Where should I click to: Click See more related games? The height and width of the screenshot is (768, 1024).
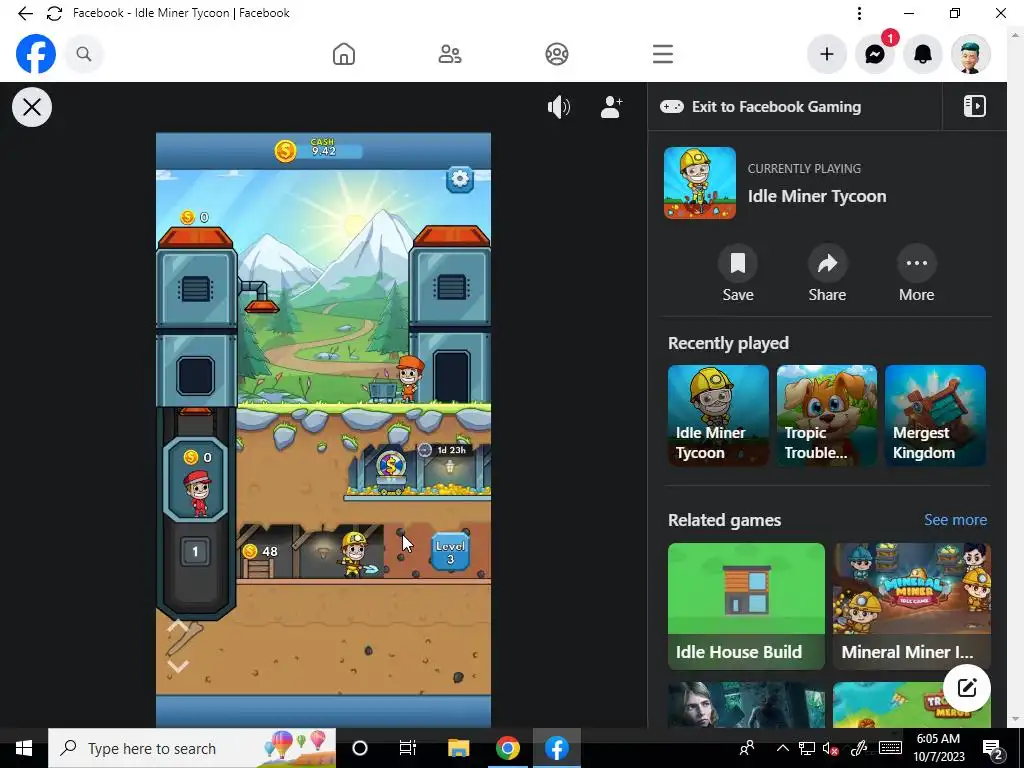(x=955, y=520)
